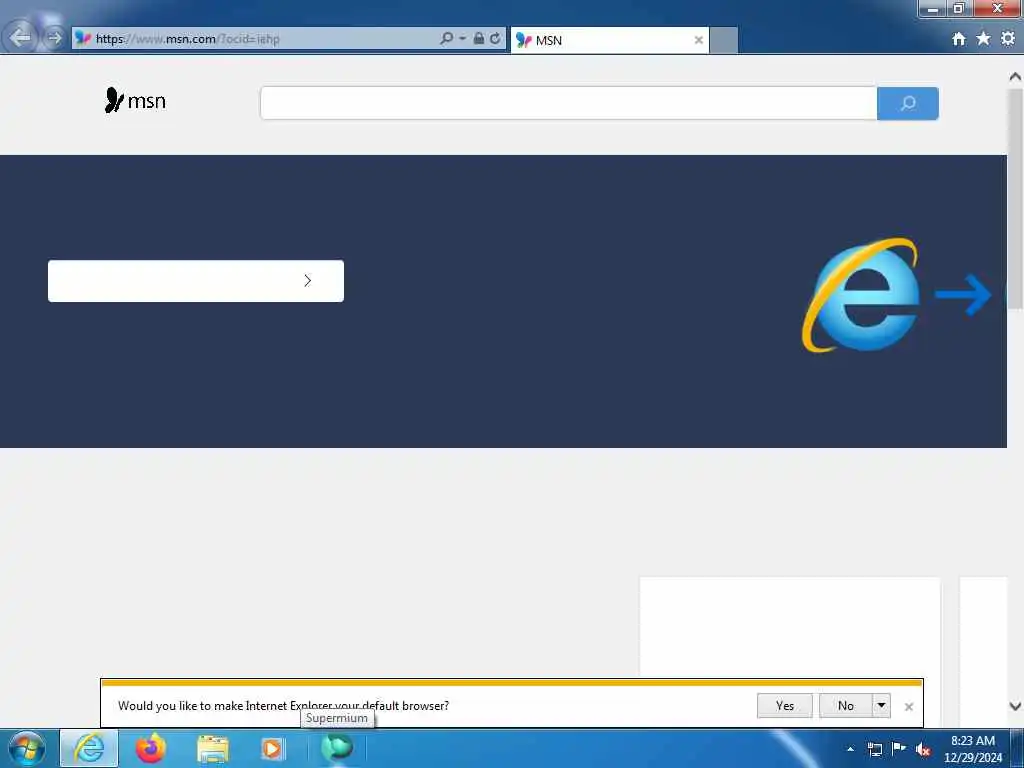Close the MSN tab
Screen dimensions: 1024x768
pyautogui.click(x=698, y=40)
